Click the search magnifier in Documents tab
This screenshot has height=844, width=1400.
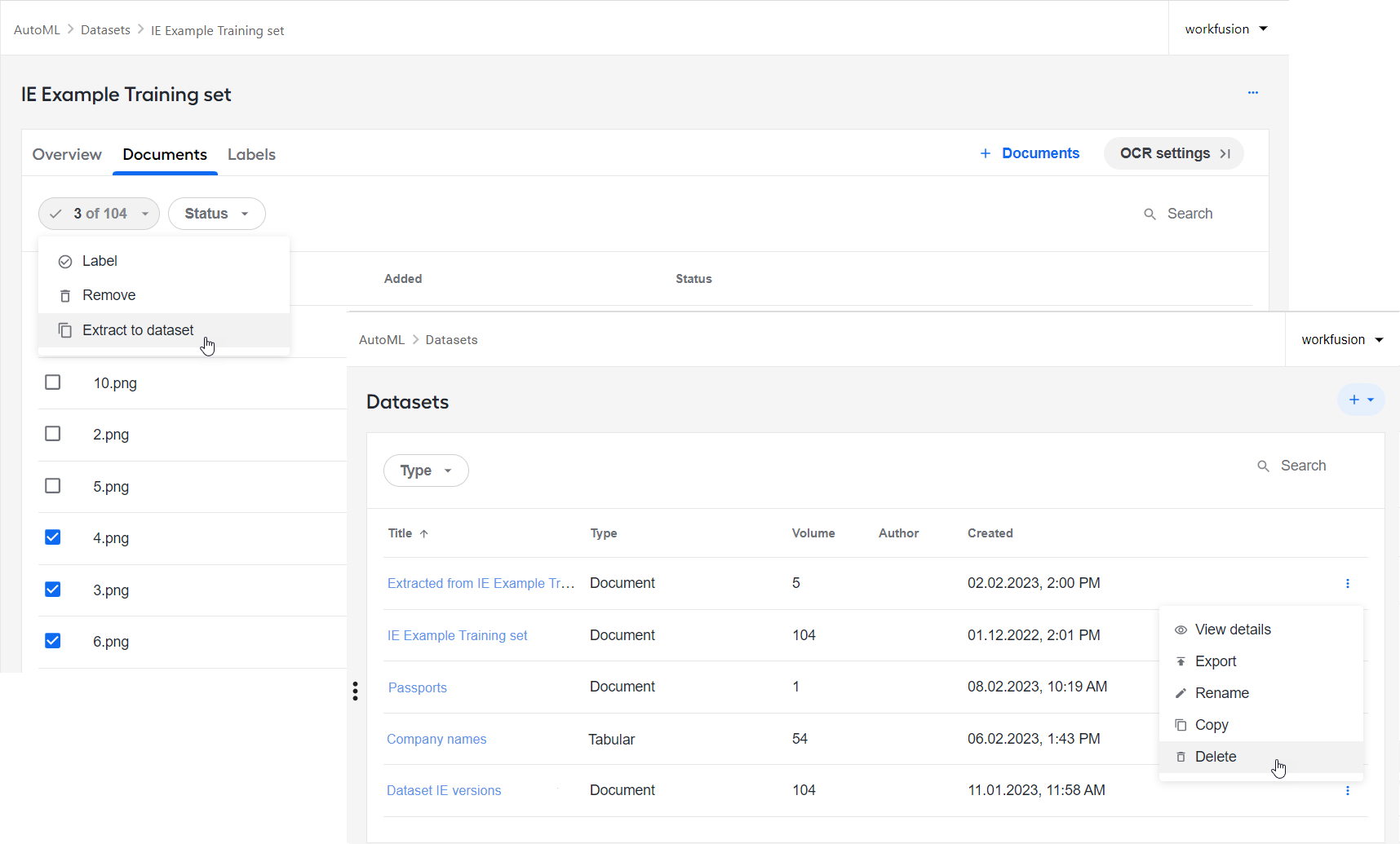click(1150, 214)
